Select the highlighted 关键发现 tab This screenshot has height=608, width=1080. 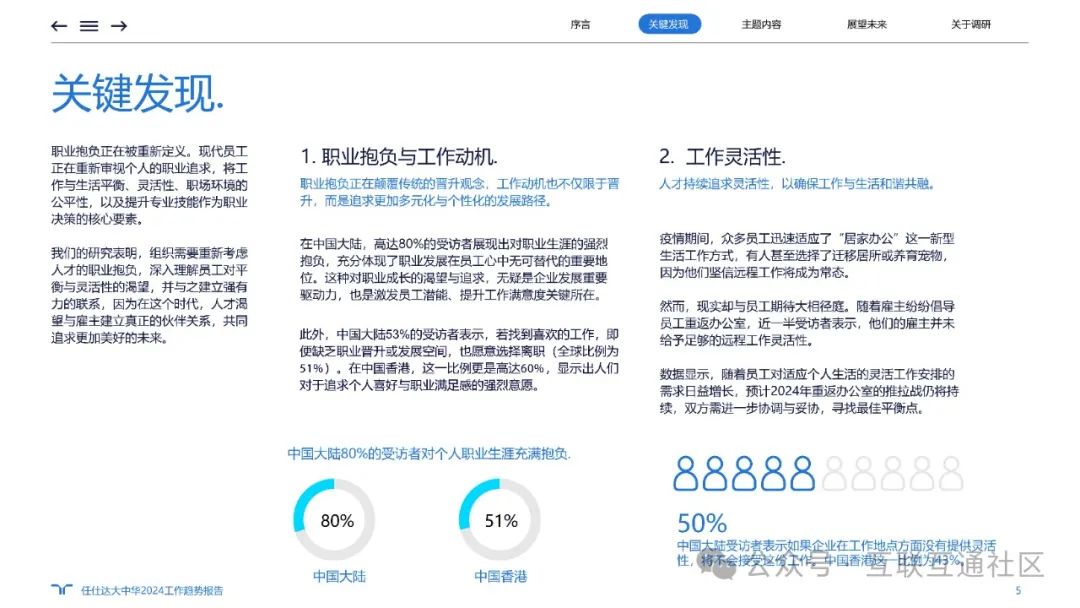click(x=669, y=24)
